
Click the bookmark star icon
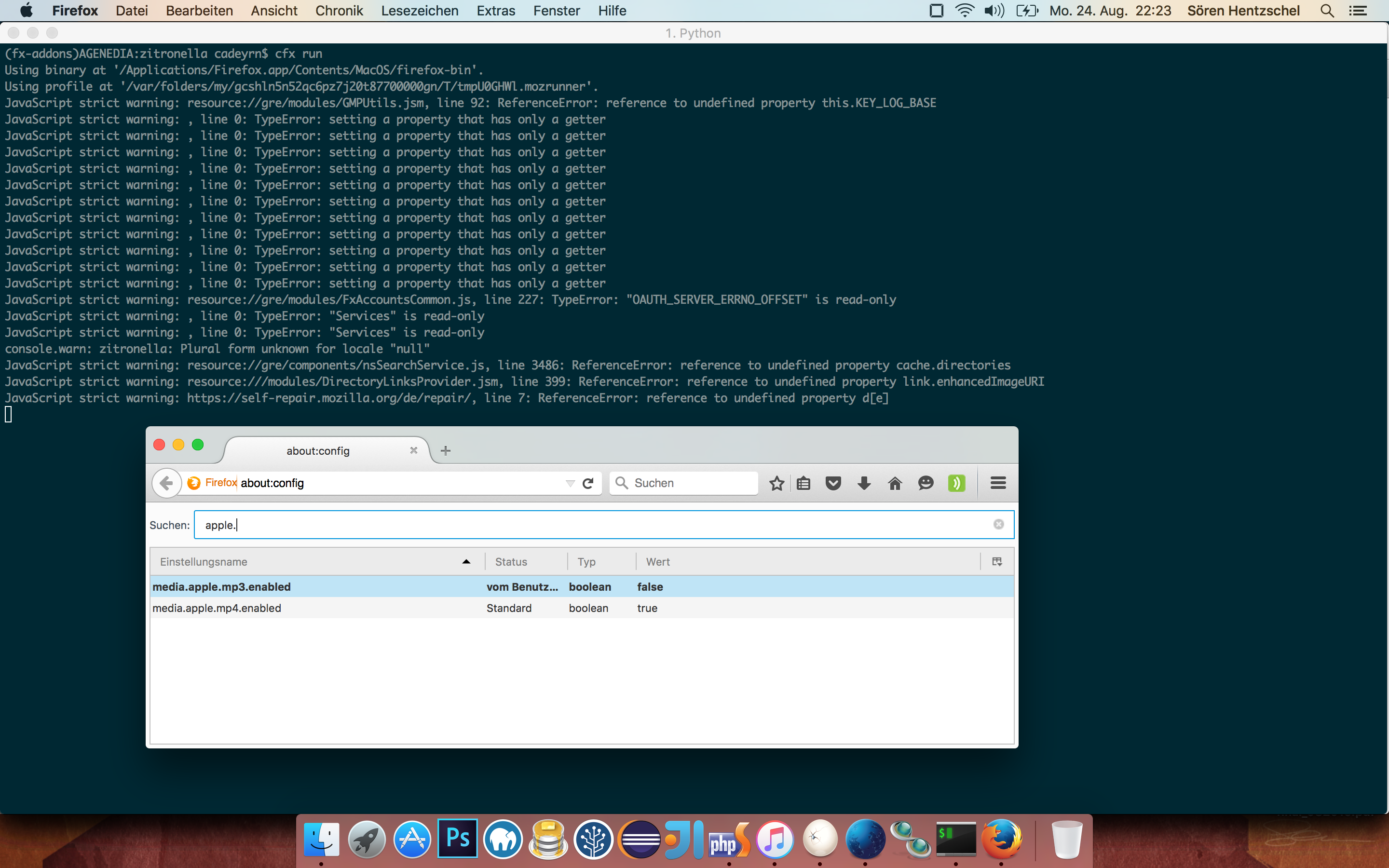click(x=776, y=483)
